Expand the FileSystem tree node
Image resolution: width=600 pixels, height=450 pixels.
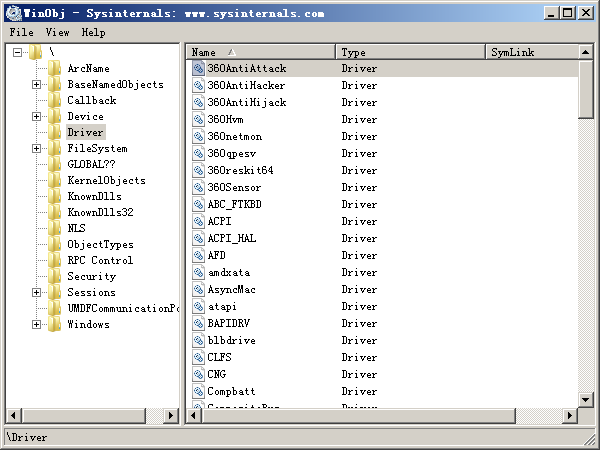pyautogui.click(x=36, y=148)
